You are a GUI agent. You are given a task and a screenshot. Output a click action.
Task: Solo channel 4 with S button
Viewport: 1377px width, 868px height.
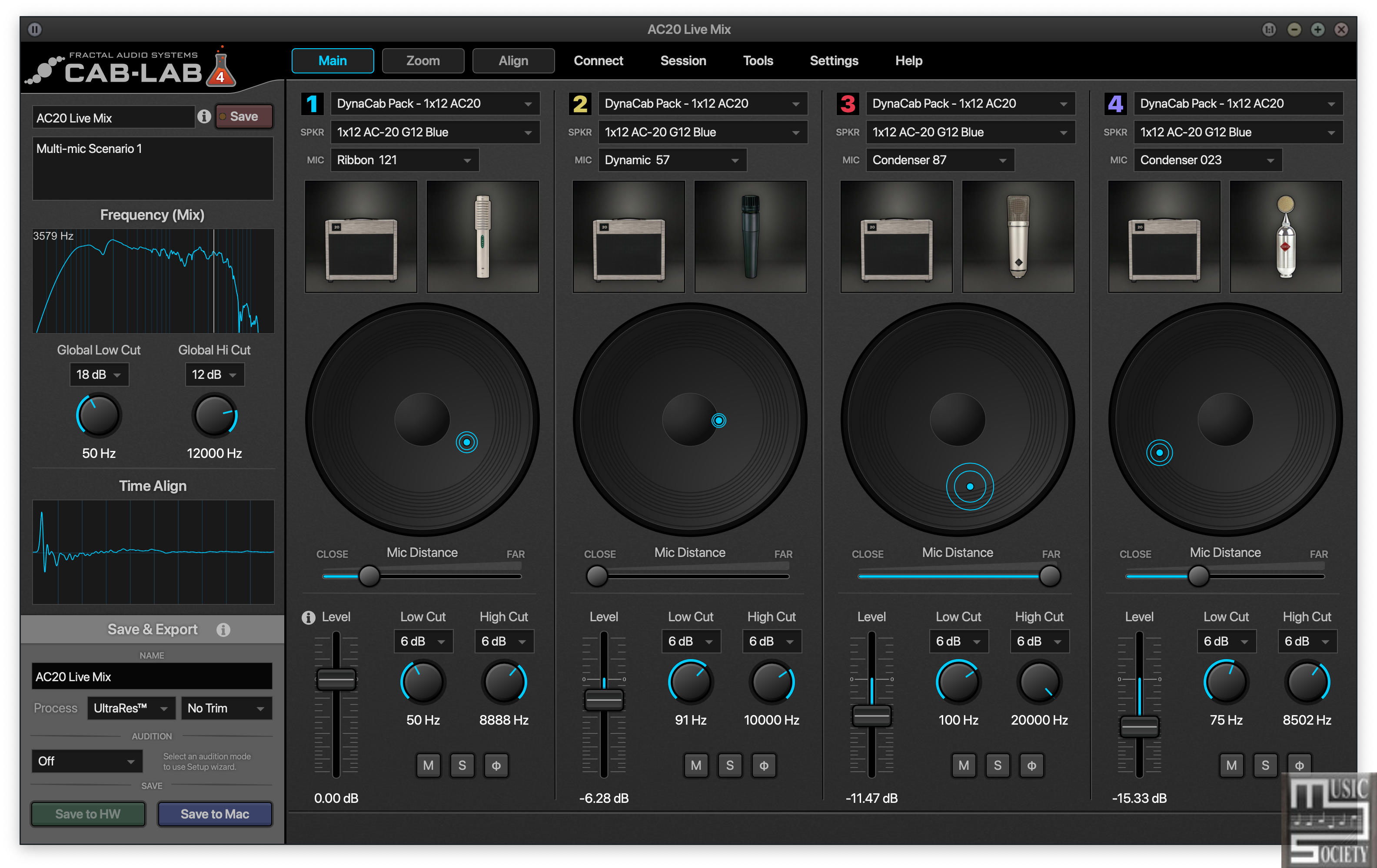(x=1265, y=765)
